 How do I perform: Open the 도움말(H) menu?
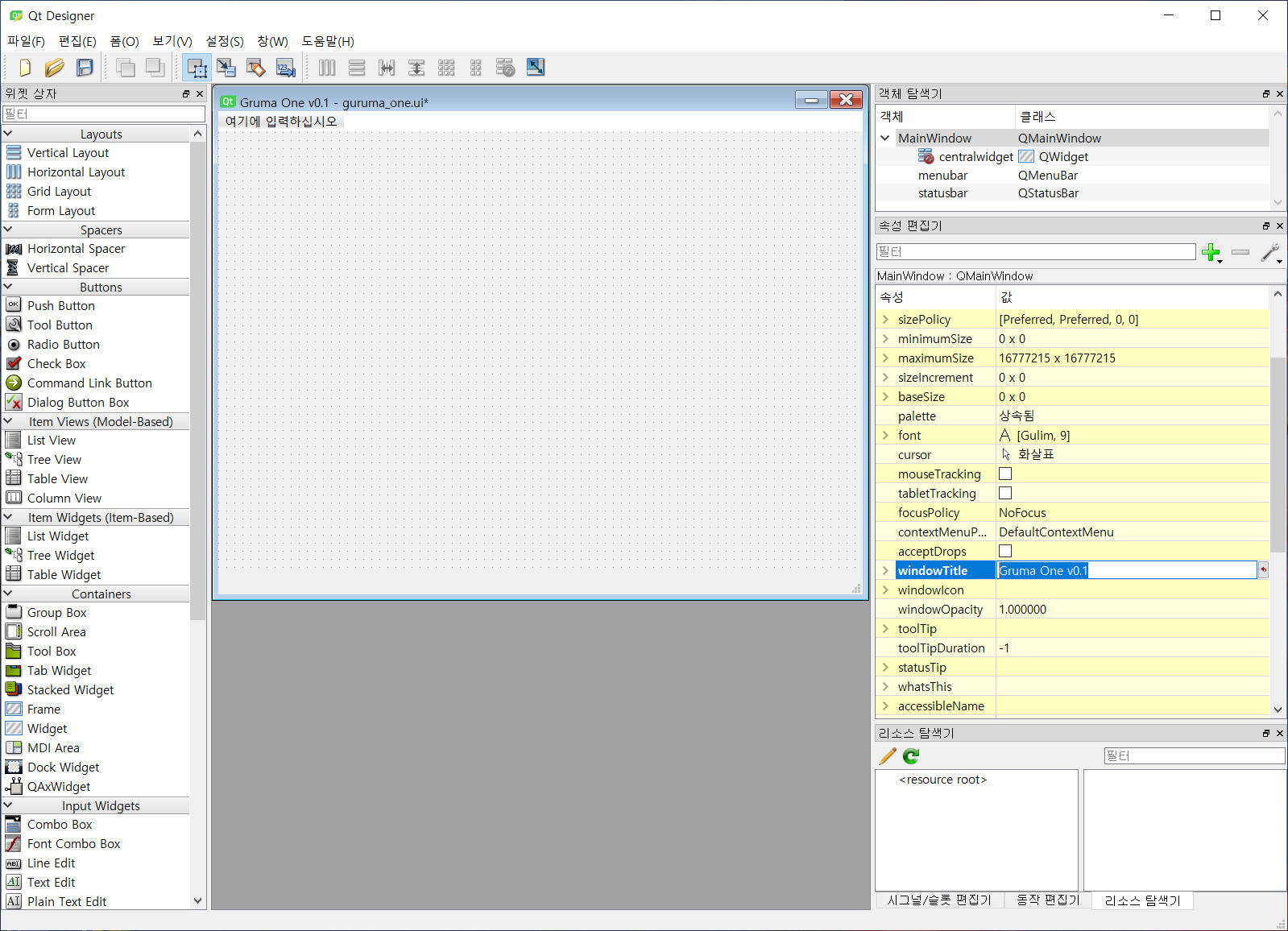pyautogui.click(x=328, y=41)
